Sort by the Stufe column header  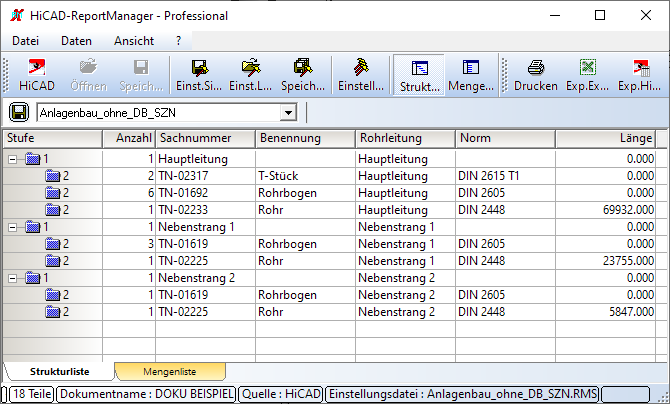coord(53,139)
